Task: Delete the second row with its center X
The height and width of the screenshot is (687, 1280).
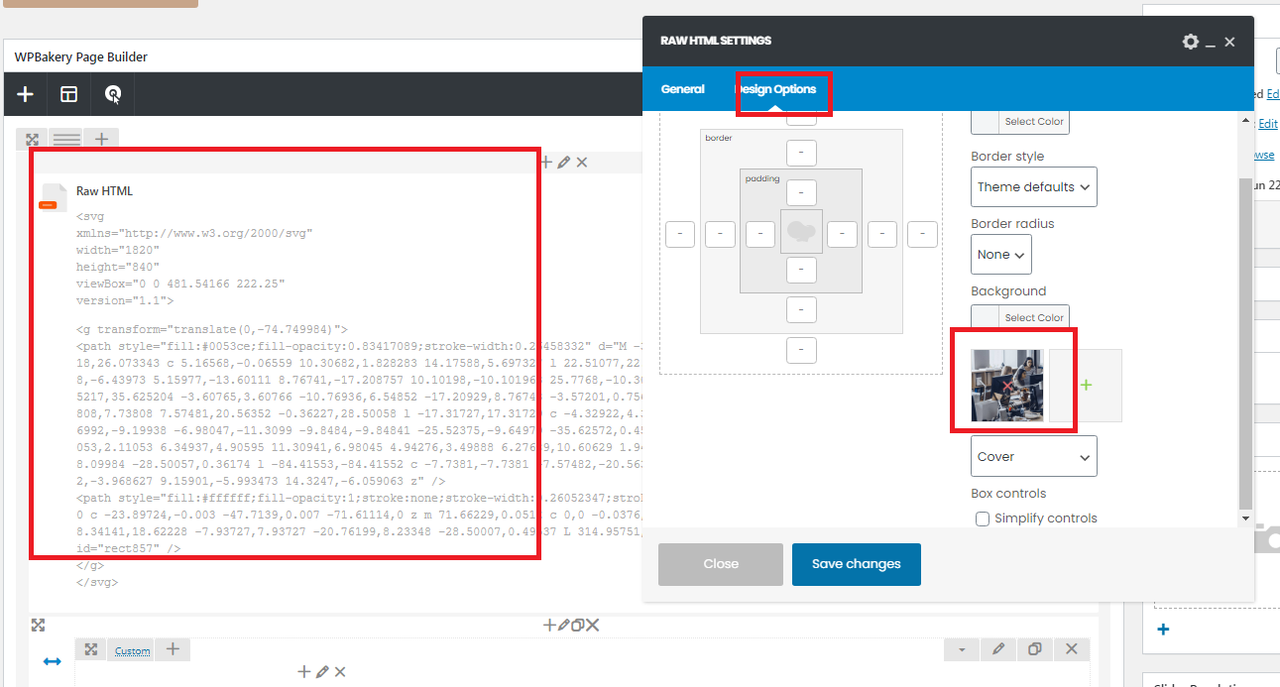Action: click(x=592, y=625)
